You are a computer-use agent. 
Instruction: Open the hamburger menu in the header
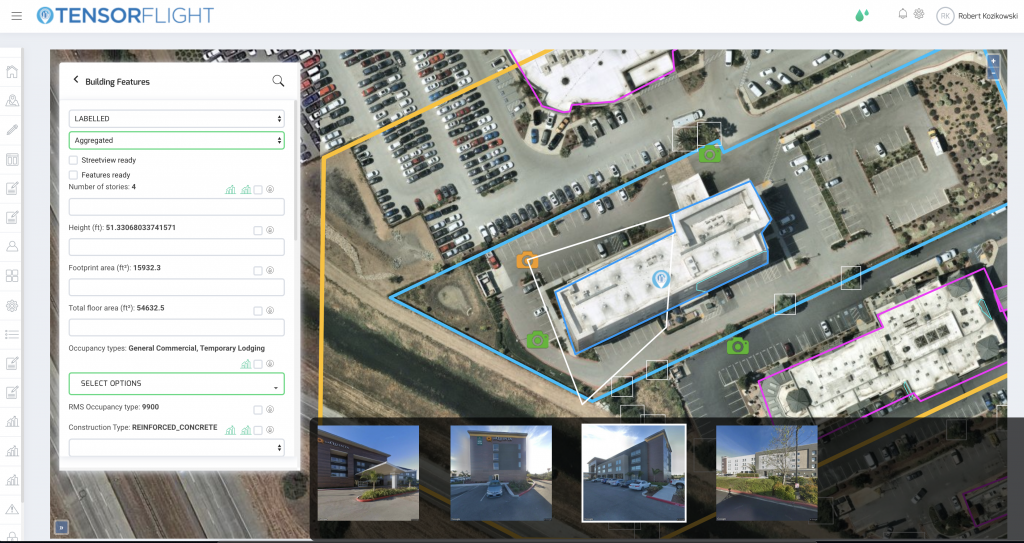point(16,16)
